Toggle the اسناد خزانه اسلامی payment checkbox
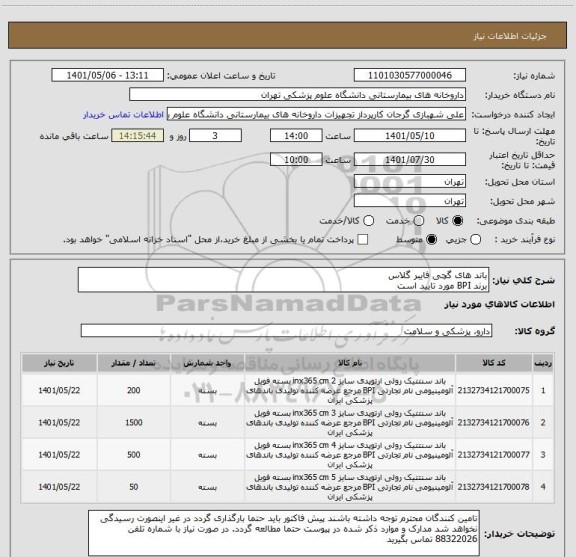 point(363,240)
